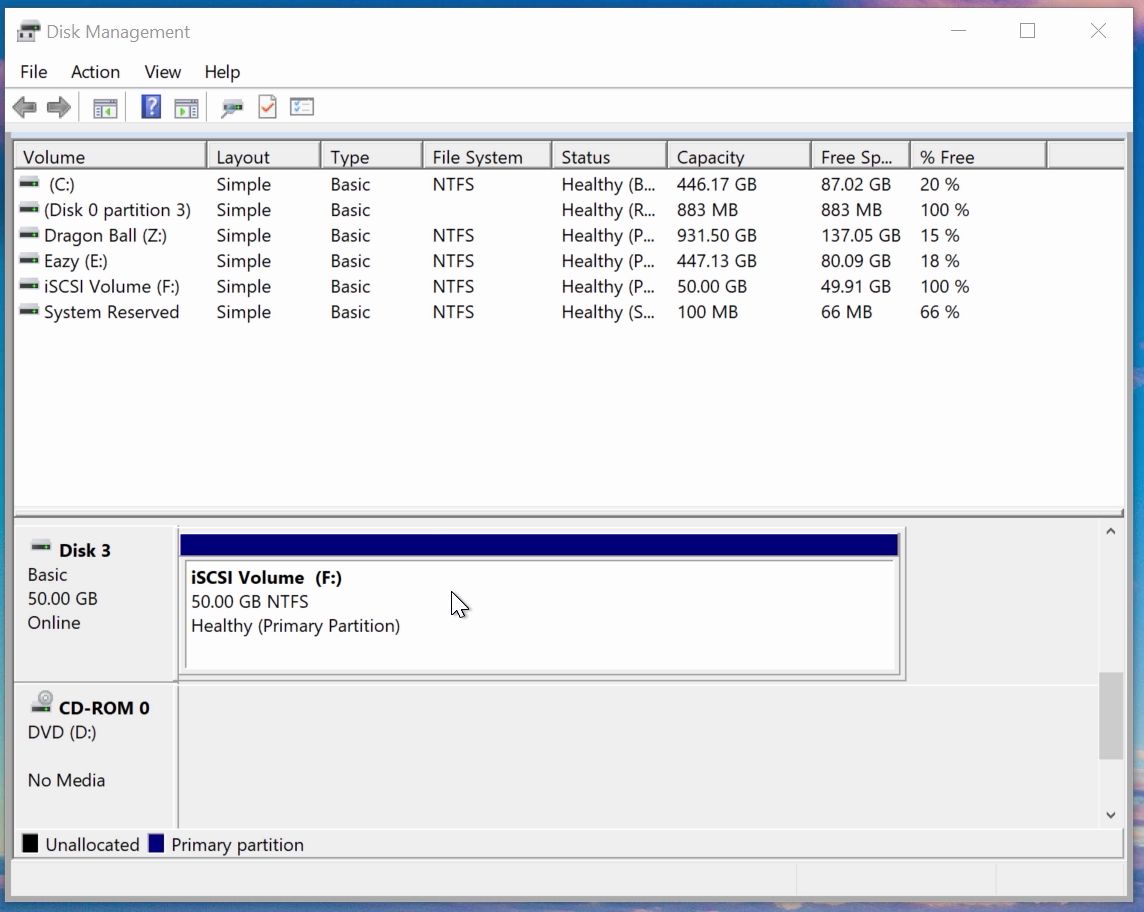Image resolution: width=1144 pixels, height=912 pixels.
Task: Click the disk drive with magnifier toolbar icon
Action: pyautogui.click(x=232, y=107)
